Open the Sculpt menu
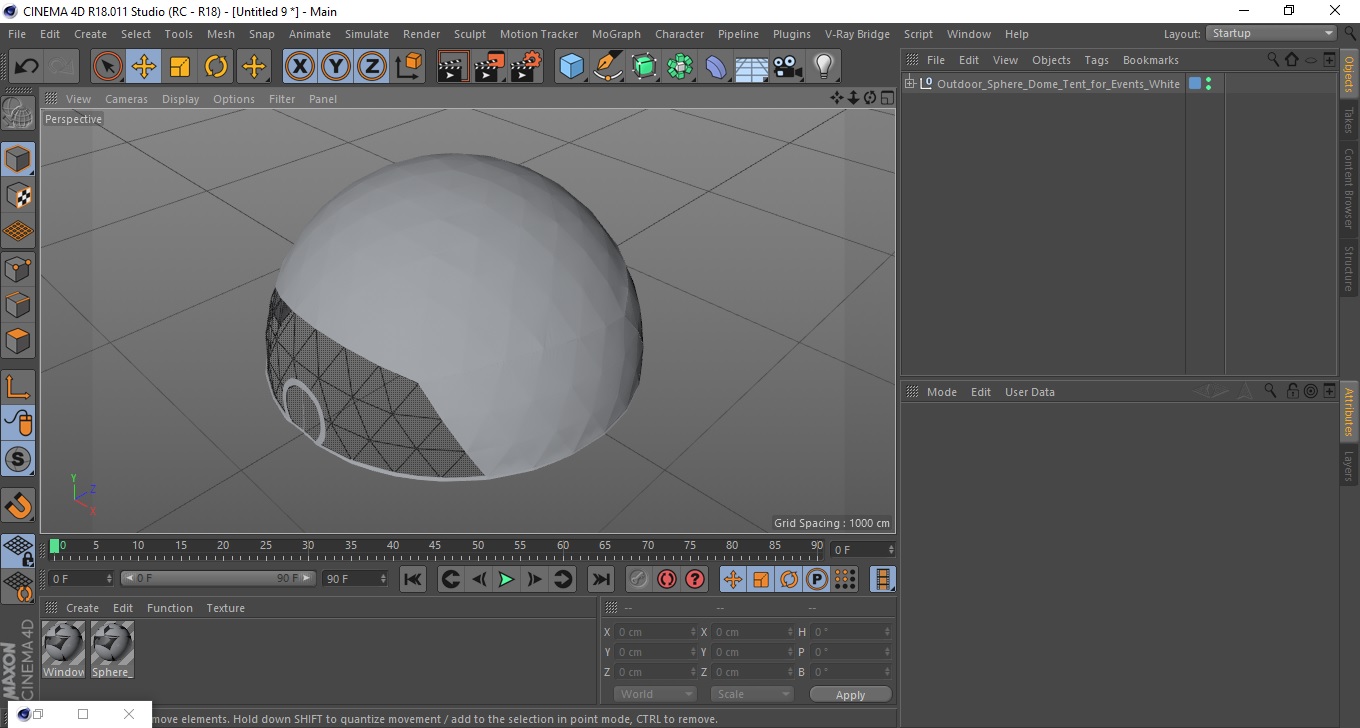Image resolution: width=1360 pixels, height=728 pixels. coord(470,34)
